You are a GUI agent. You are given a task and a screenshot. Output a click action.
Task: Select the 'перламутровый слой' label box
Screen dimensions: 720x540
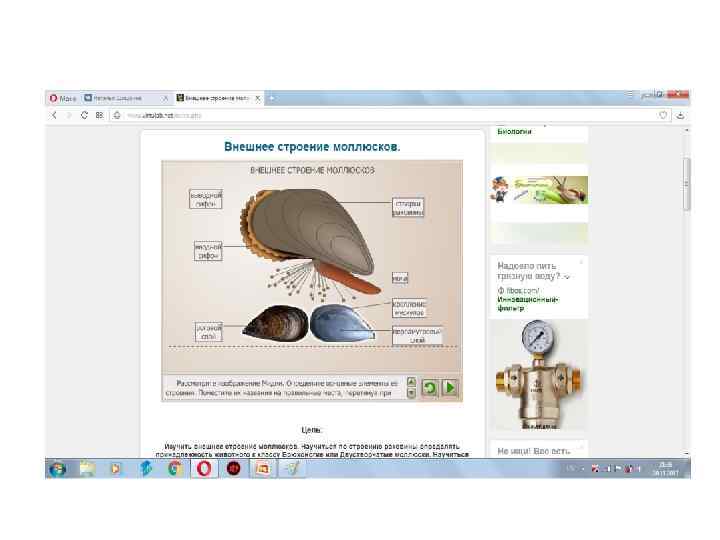417,336
